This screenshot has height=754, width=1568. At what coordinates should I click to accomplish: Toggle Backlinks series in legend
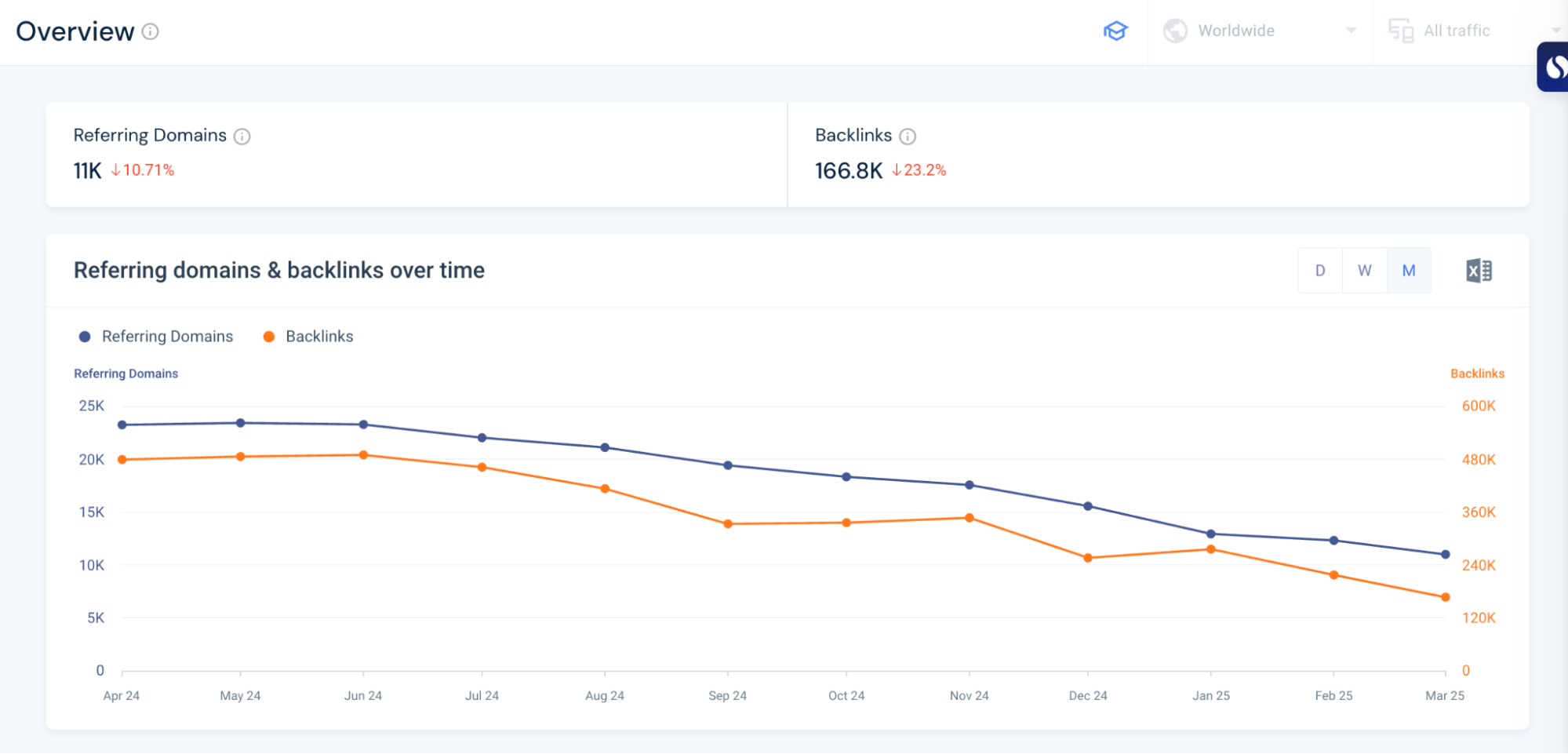pos(308,337)
